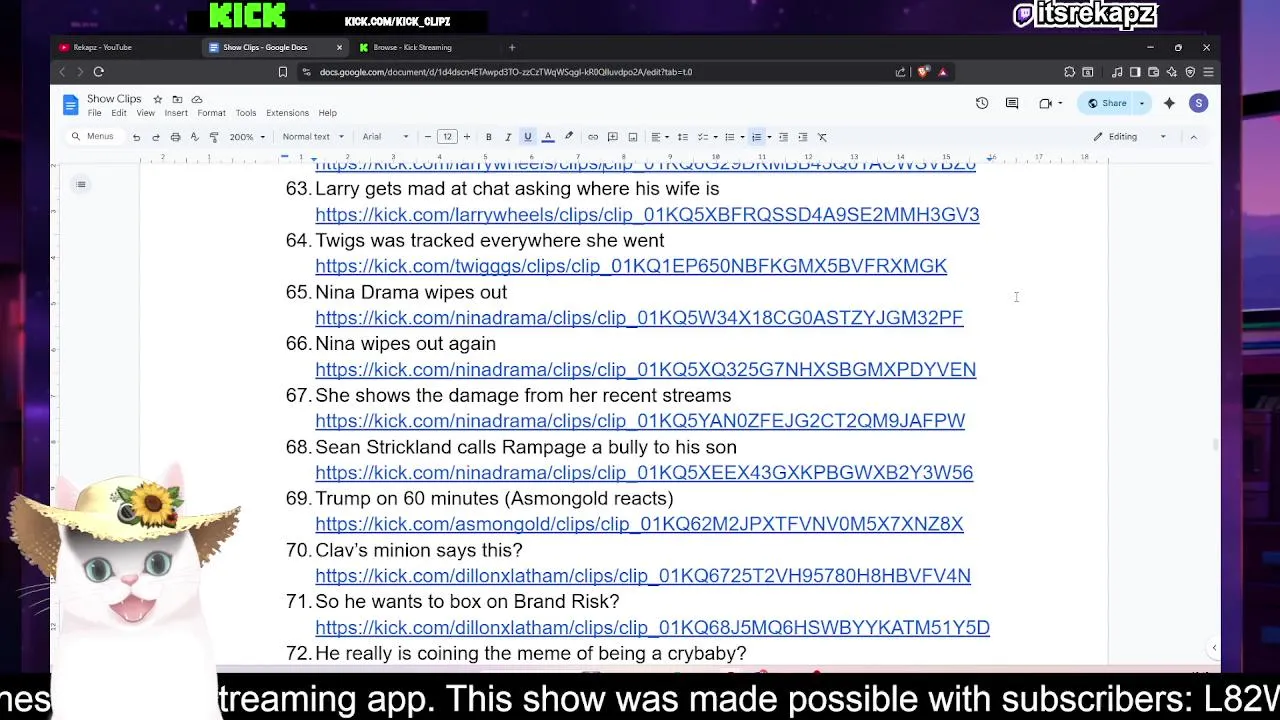Open the browser extensions puzzle icon

[1070, 72]
